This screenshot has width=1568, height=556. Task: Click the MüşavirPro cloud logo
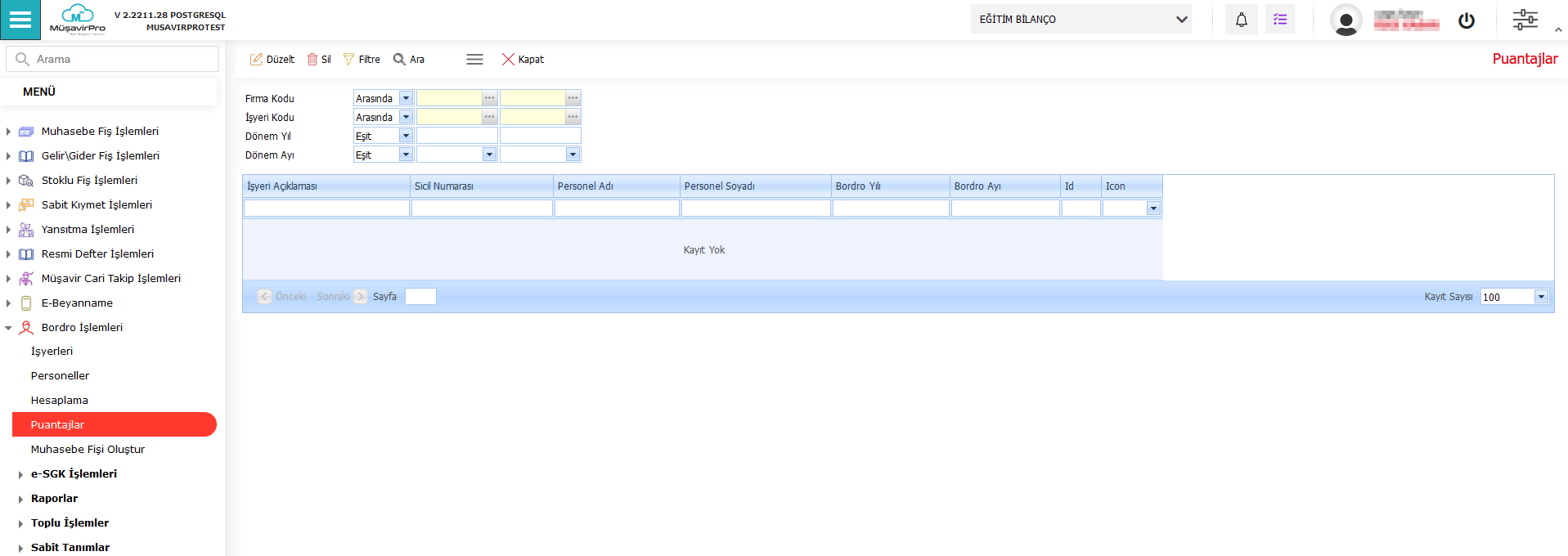pyautogui.click(x=78, y=20)
